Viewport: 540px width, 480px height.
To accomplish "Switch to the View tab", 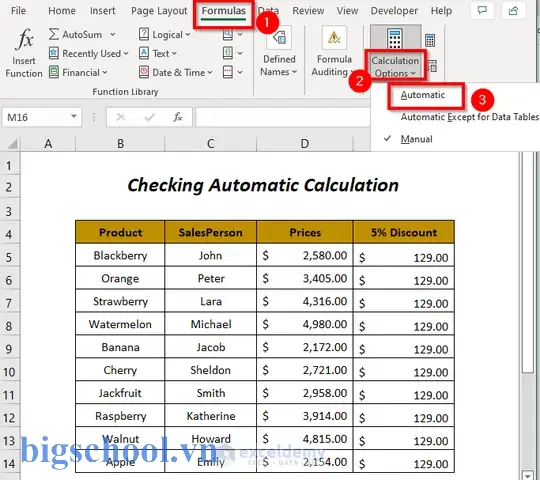I will point(347,11).
